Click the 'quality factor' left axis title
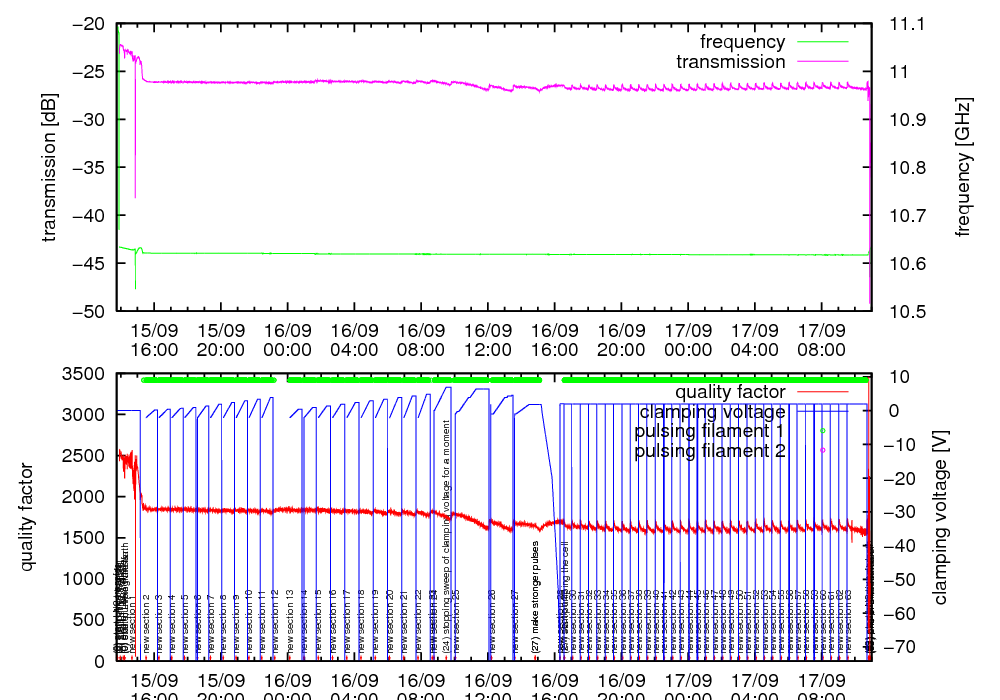The height and width of the screenshot is (700, 1000). click(x=27, y=516)
